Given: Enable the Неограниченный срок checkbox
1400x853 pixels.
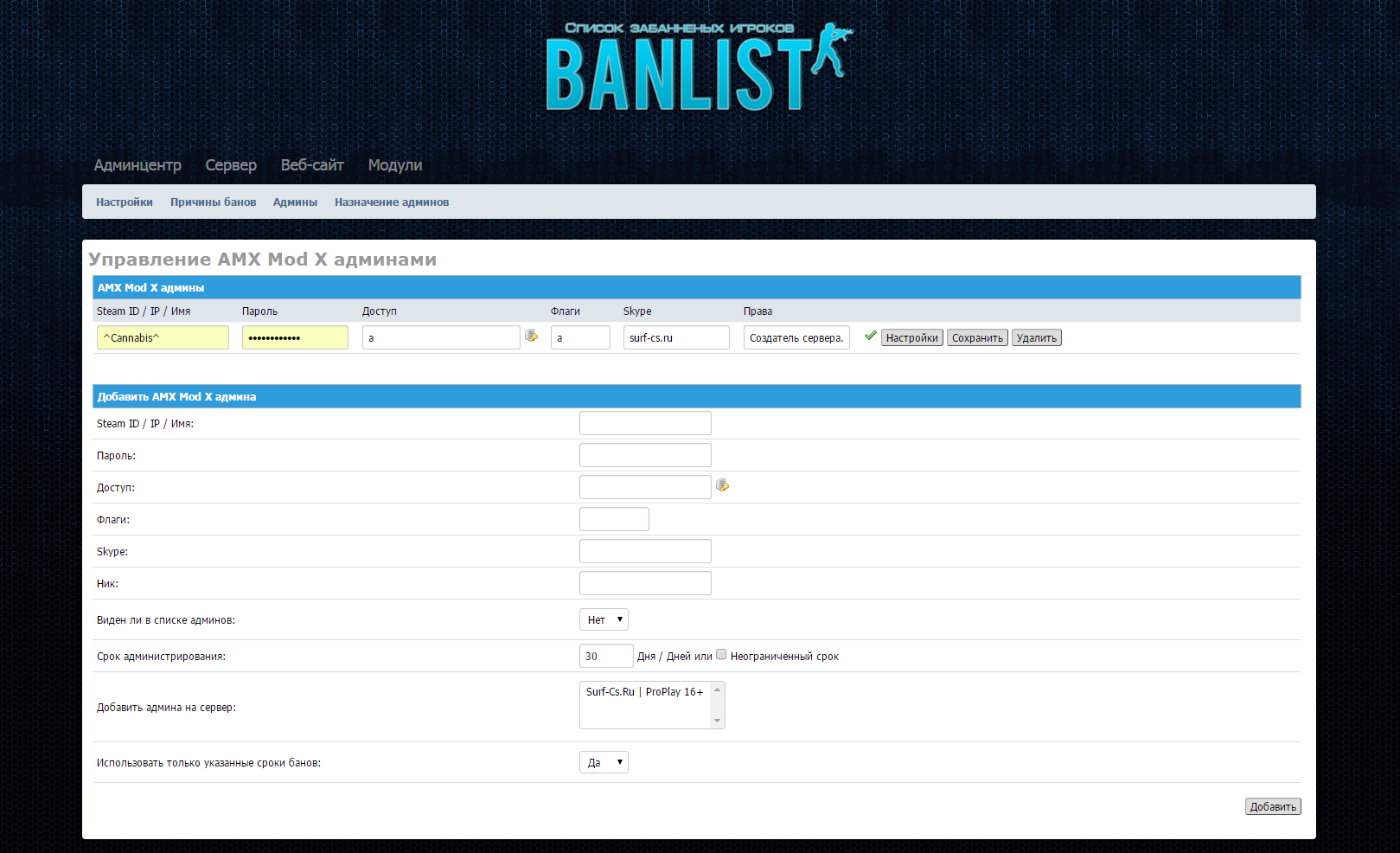Looking at the screenshot, I should point(721,654).
